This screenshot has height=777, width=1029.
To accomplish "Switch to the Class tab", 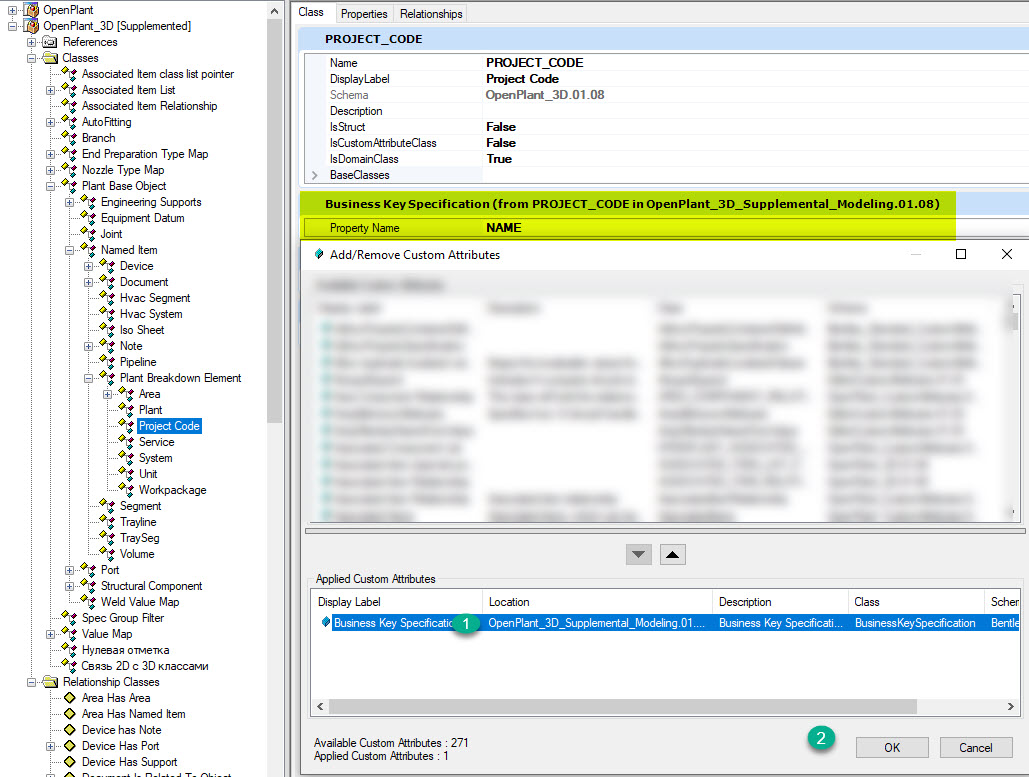I will click(311, 12).
